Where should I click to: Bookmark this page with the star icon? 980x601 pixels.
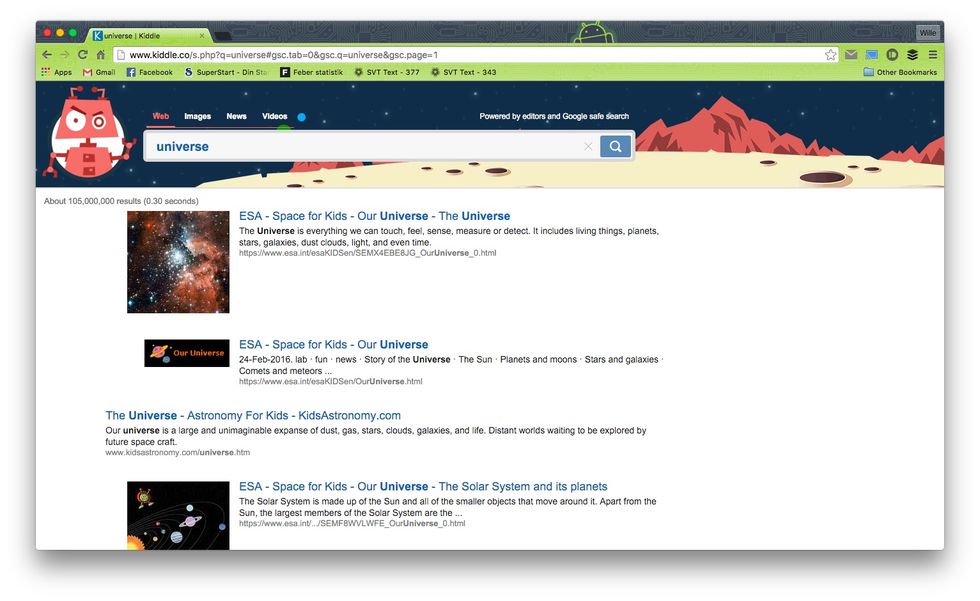[x=830, y=55]
